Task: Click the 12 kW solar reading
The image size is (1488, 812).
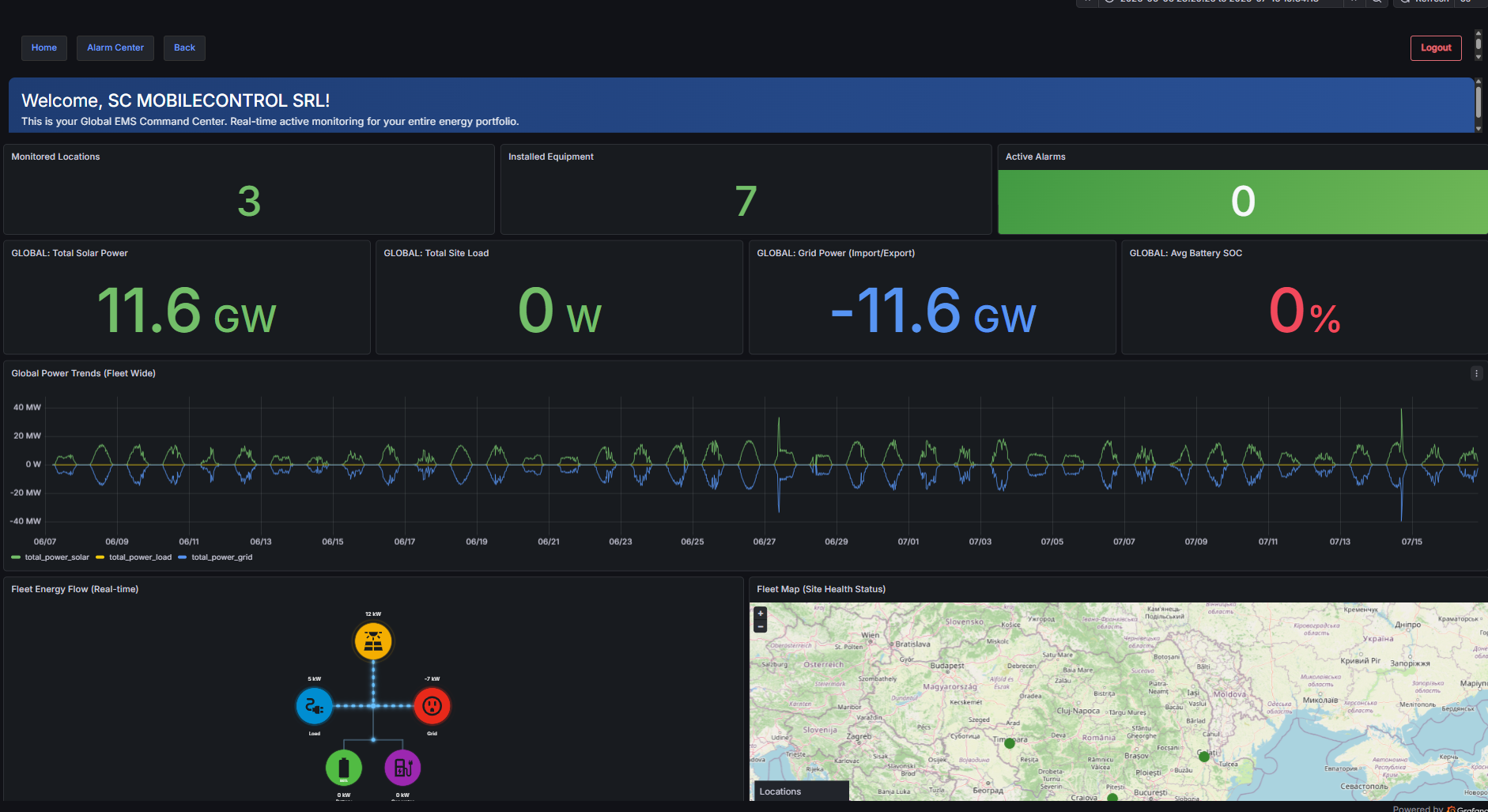Action: (373, 614)
